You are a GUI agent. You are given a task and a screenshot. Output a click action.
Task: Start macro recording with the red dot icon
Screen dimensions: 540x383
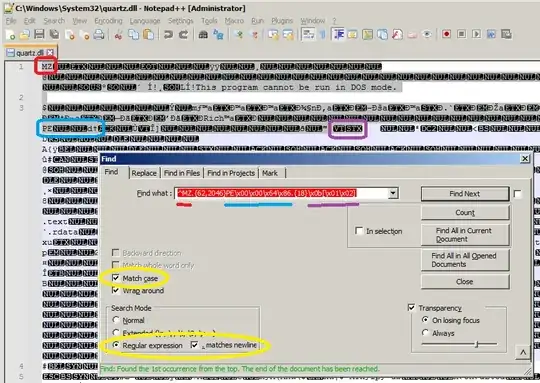pyautogui.click(x=446, y=34)
